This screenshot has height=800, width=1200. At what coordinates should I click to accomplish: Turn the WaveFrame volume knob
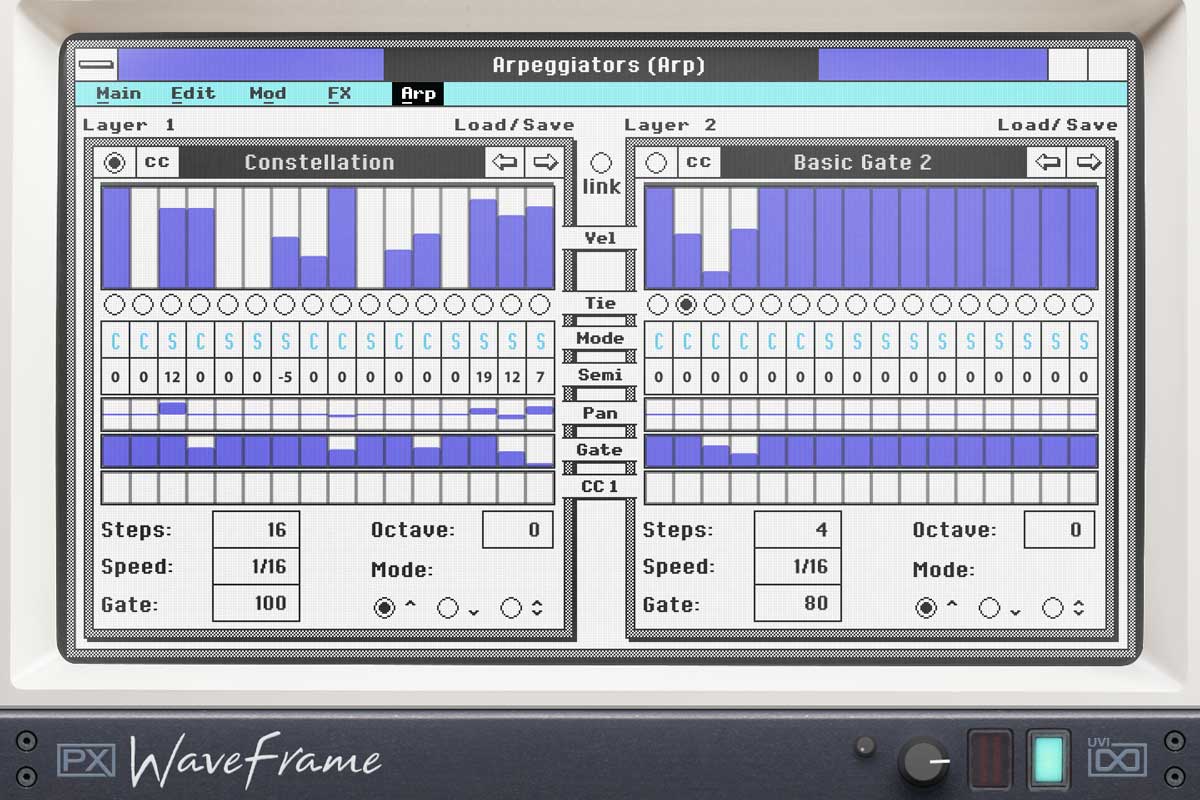tap(923, 762)
